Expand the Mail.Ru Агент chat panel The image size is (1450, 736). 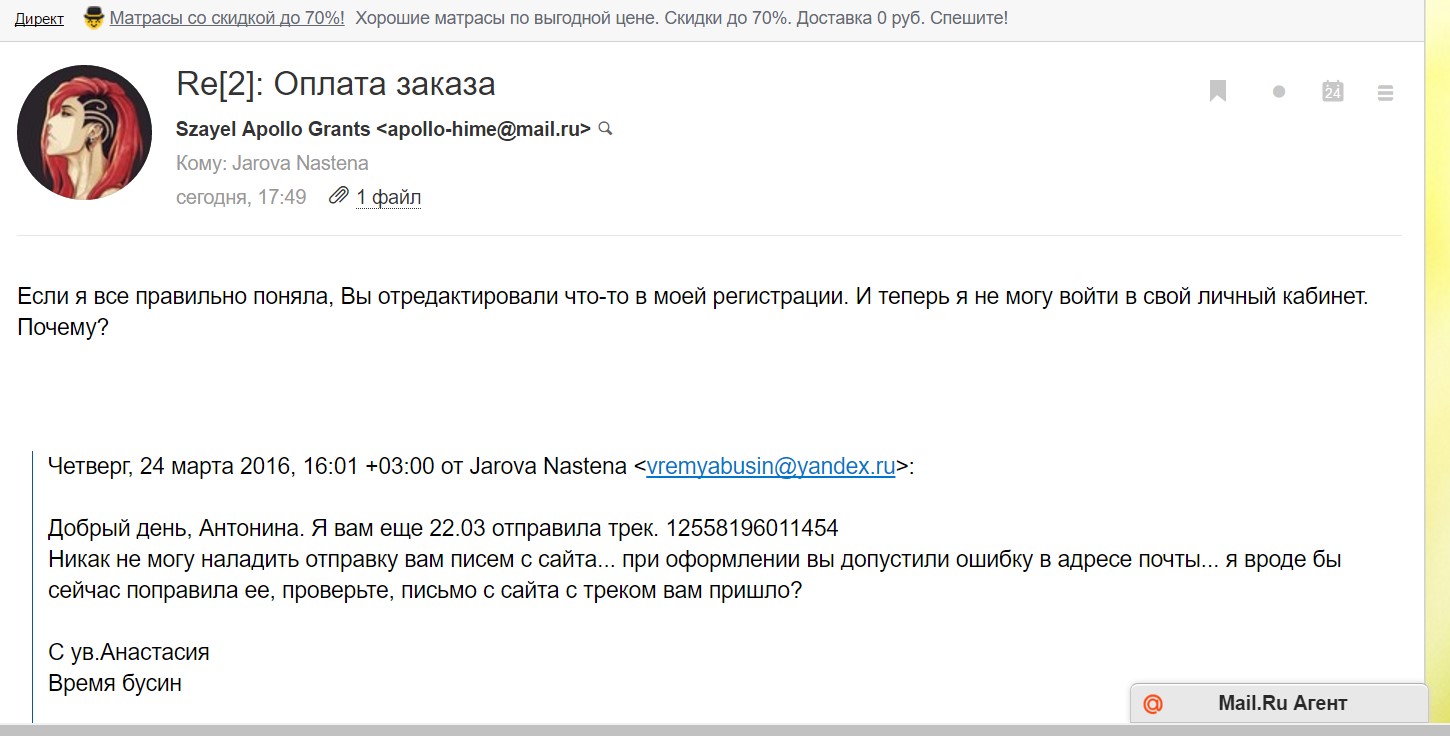(x=1282, y=703)
